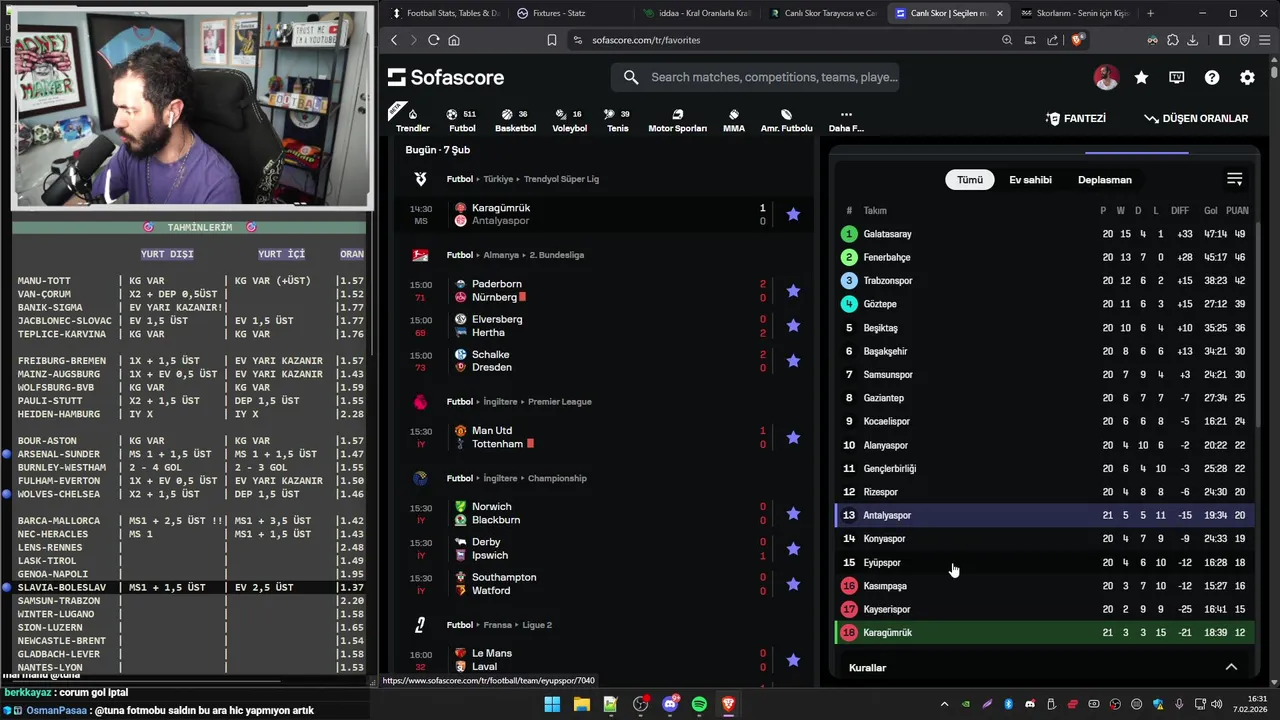Open the standings table options icon
This screenshot has height=720, width=1280.
click(x=1235, y=179)
